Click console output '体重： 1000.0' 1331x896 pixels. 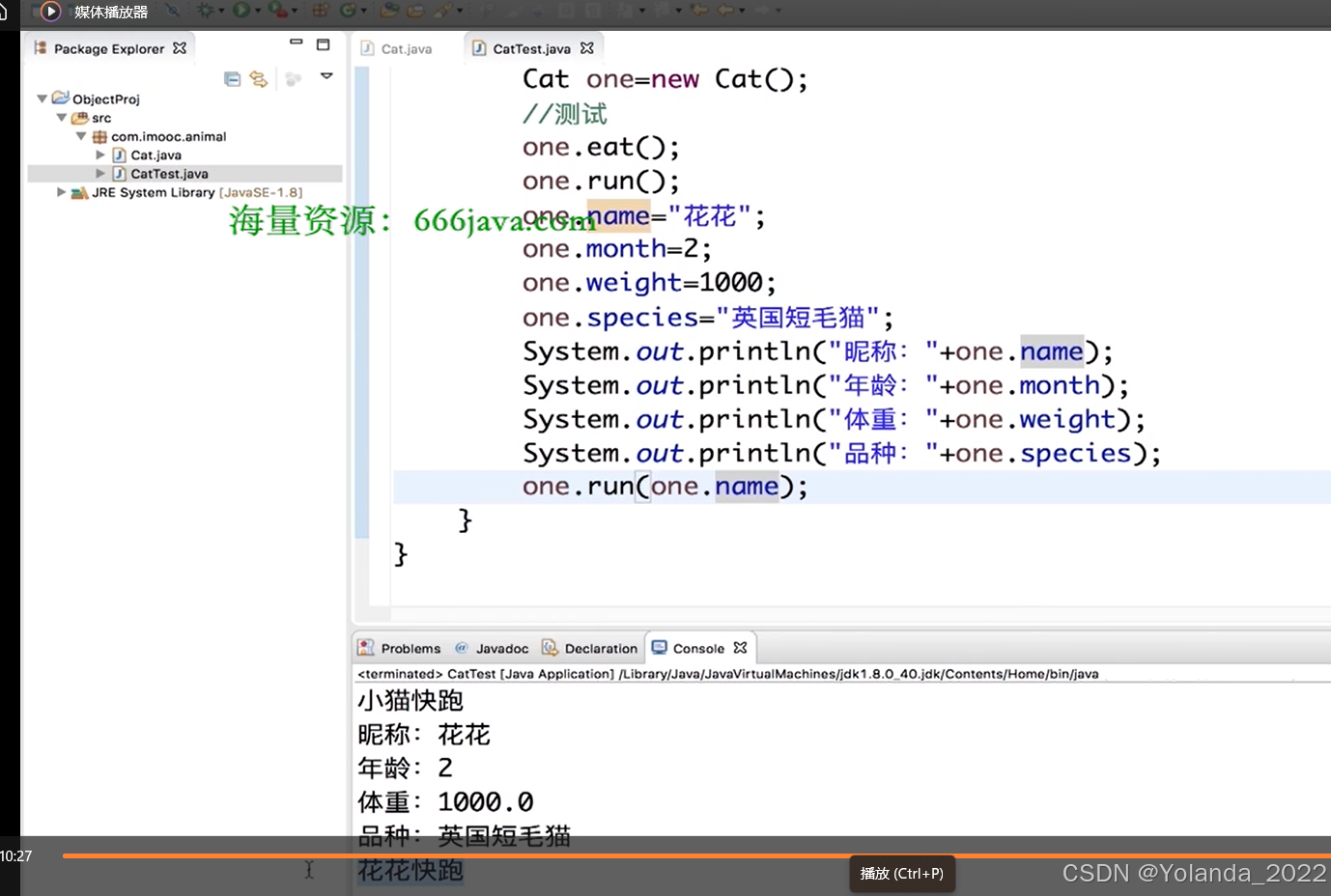445,801
